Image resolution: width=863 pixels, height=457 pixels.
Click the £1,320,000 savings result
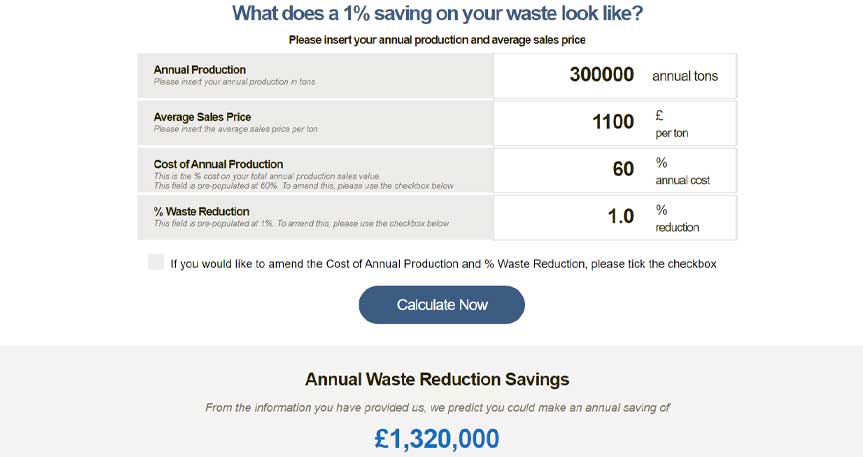click(x=437, y=439)
